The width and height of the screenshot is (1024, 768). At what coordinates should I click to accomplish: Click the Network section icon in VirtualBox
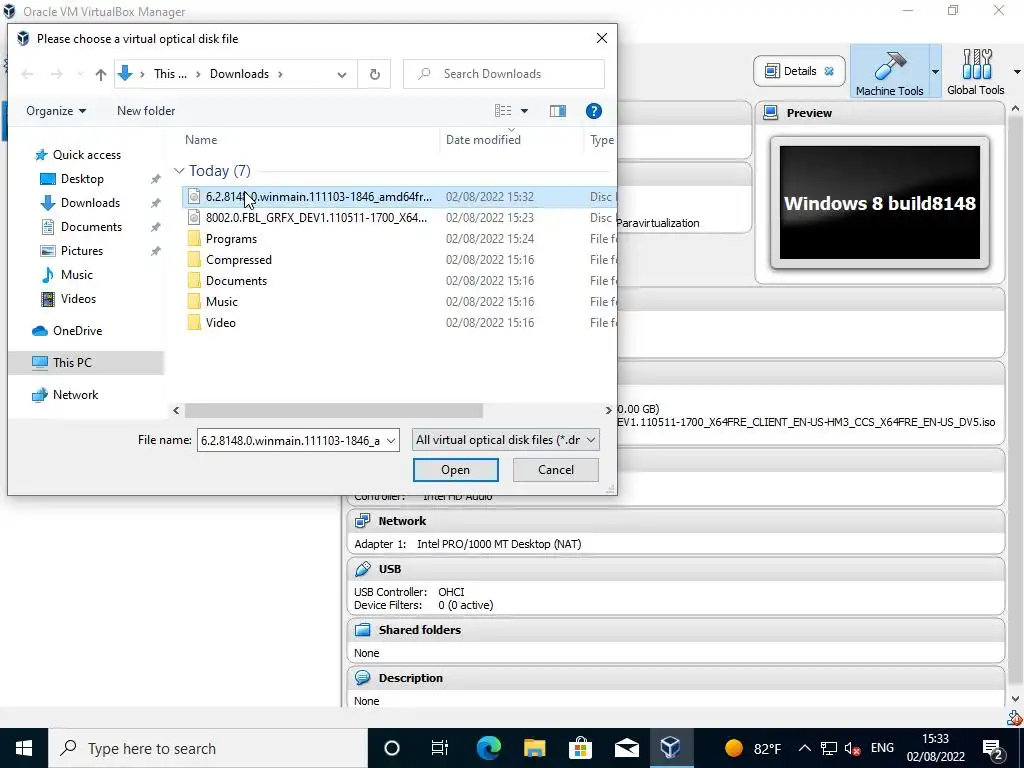[x=362, y=520]
